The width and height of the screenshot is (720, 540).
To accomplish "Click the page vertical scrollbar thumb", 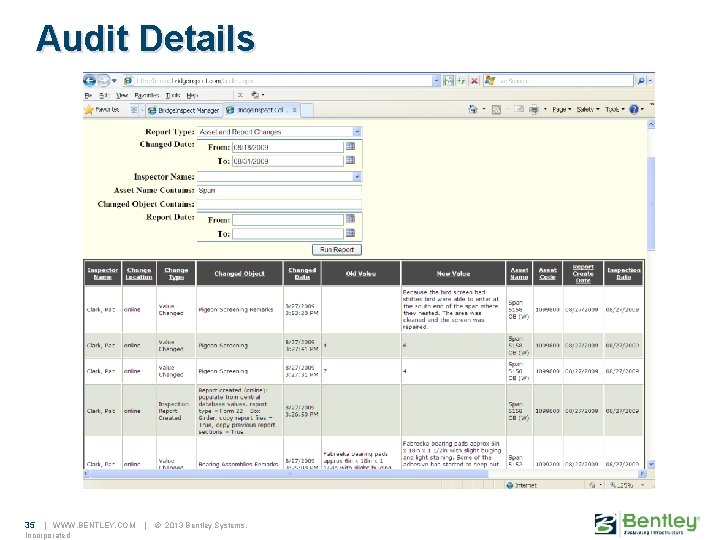I will click(x=651, y=203).
